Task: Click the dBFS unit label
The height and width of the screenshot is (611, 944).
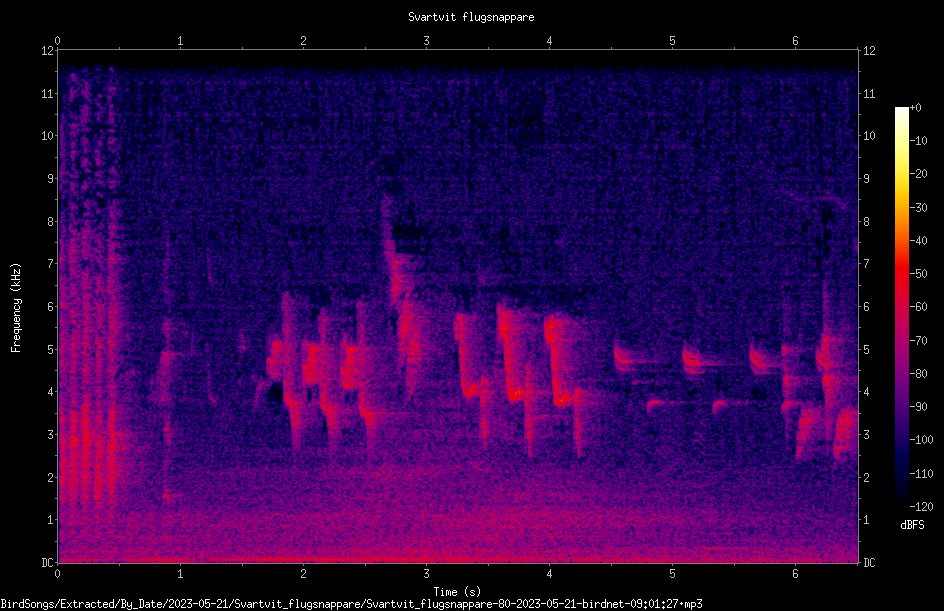Action: tap(913, 525)
